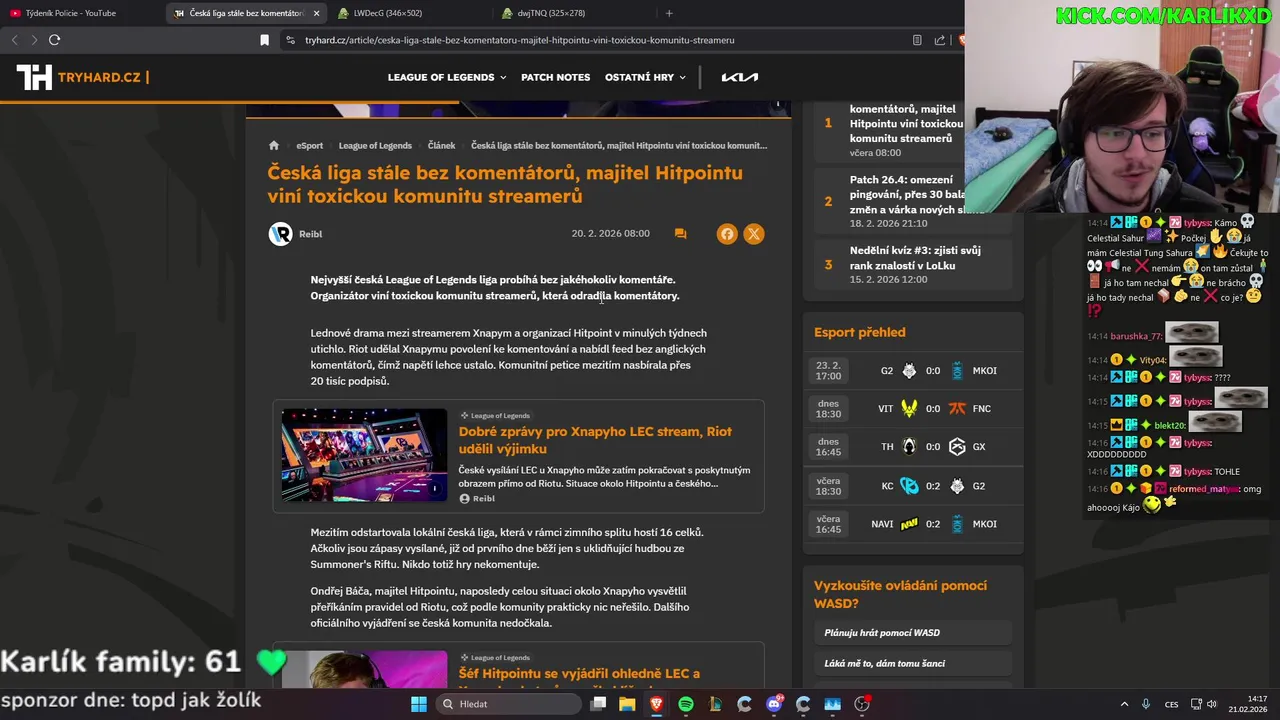Screen dimensions: 1280x720
Task: Open the article comments bubble icon
Action: (x=680, y=234)
